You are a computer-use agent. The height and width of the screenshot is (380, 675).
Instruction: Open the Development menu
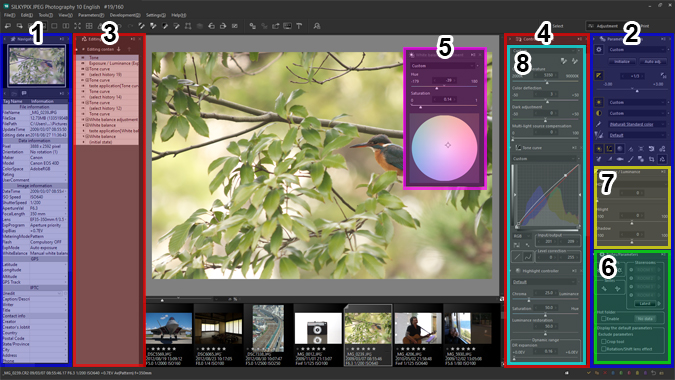125,15
